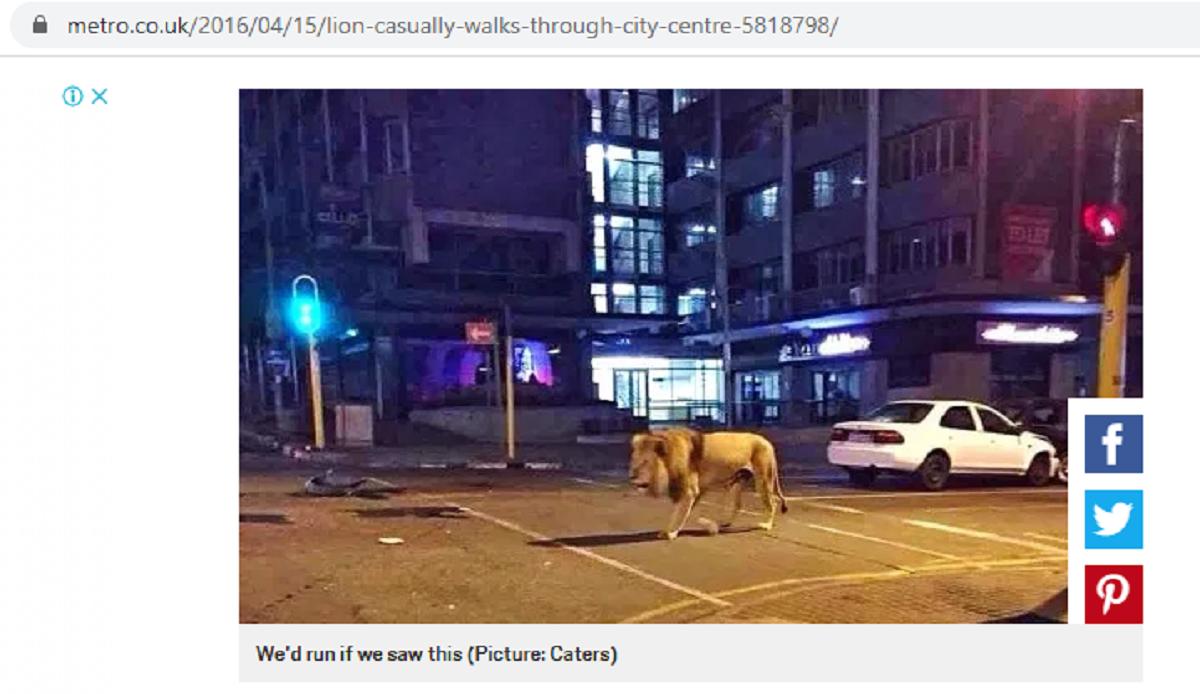The height and width of the screenshot is (694, 1200).
Task: Click the white car in the photo
Action: click(941, 444)
